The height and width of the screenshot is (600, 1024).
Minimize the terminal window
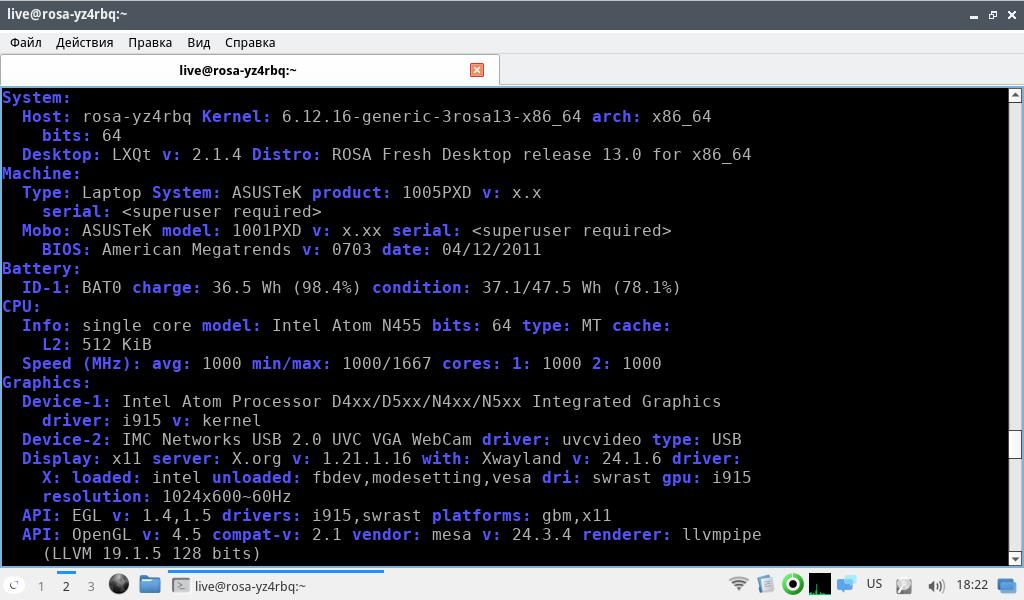coord(974,15)
